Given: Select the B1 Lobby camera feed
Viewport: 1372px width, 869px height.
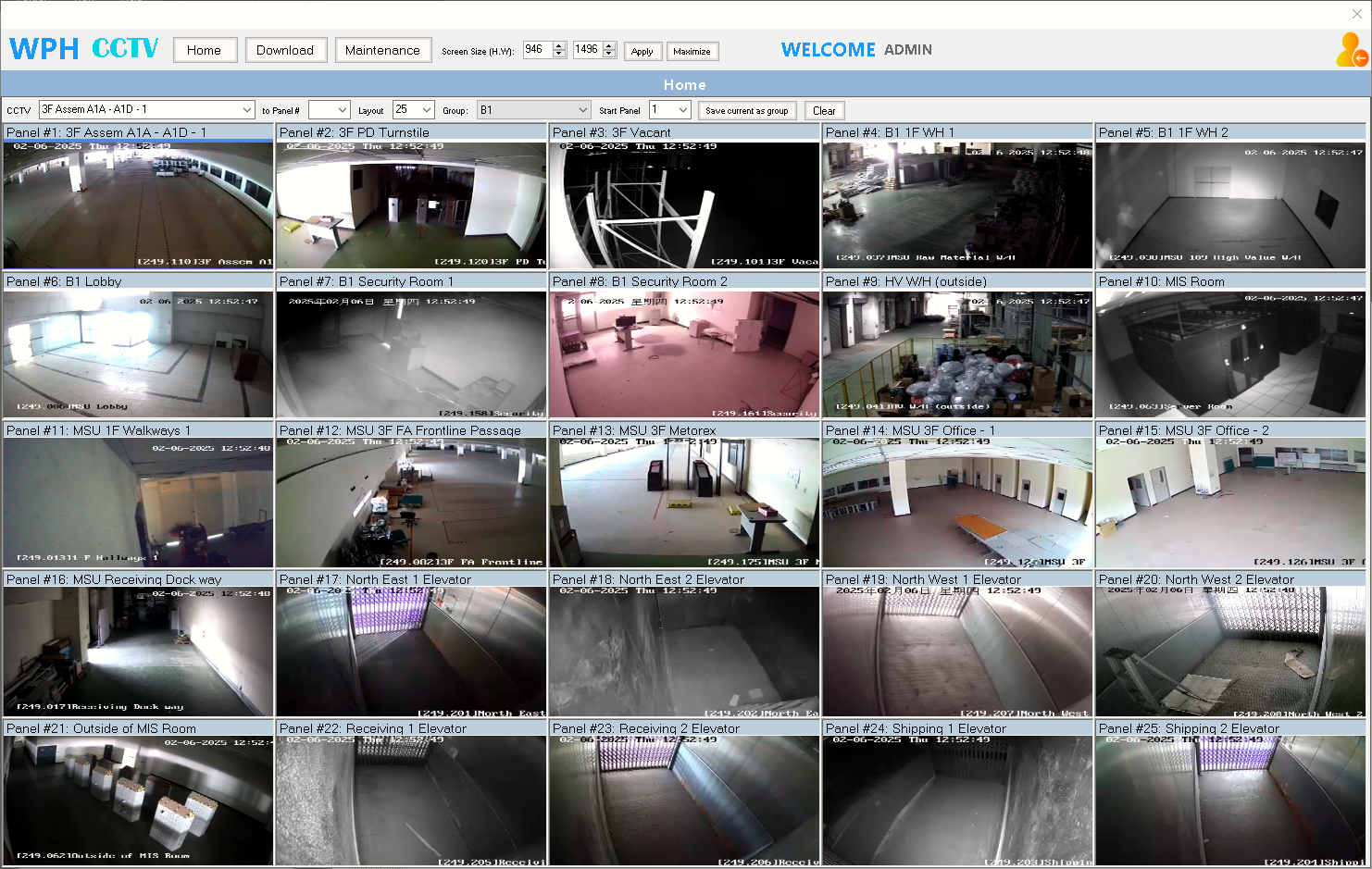Looking at the screenshot, I should (138, 354).
